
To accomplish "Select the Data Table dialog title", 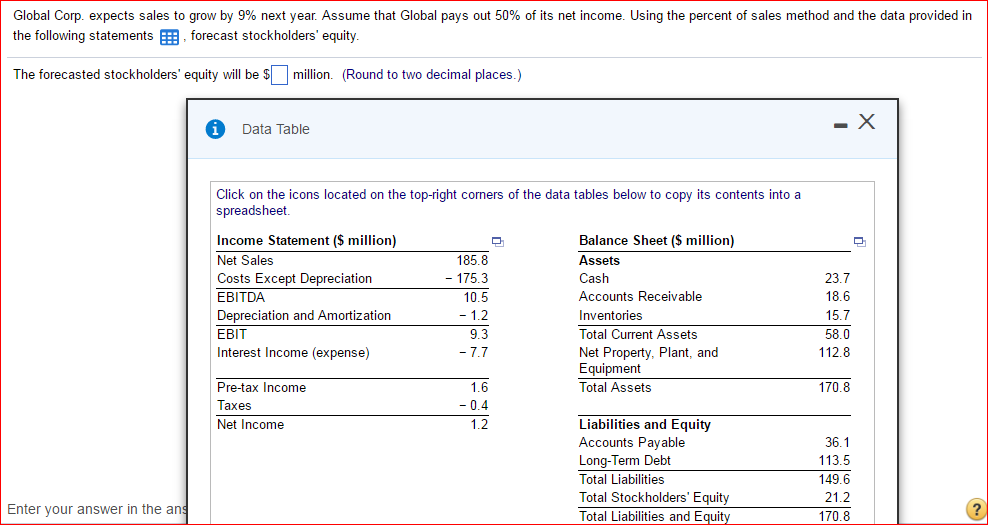I will click(x=276, y=129).
